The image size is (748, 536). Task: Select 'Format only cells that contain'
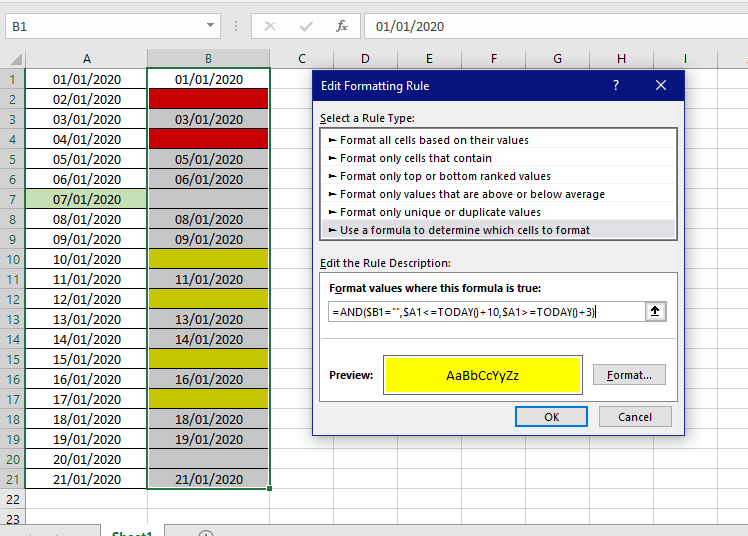click(499, 158)
